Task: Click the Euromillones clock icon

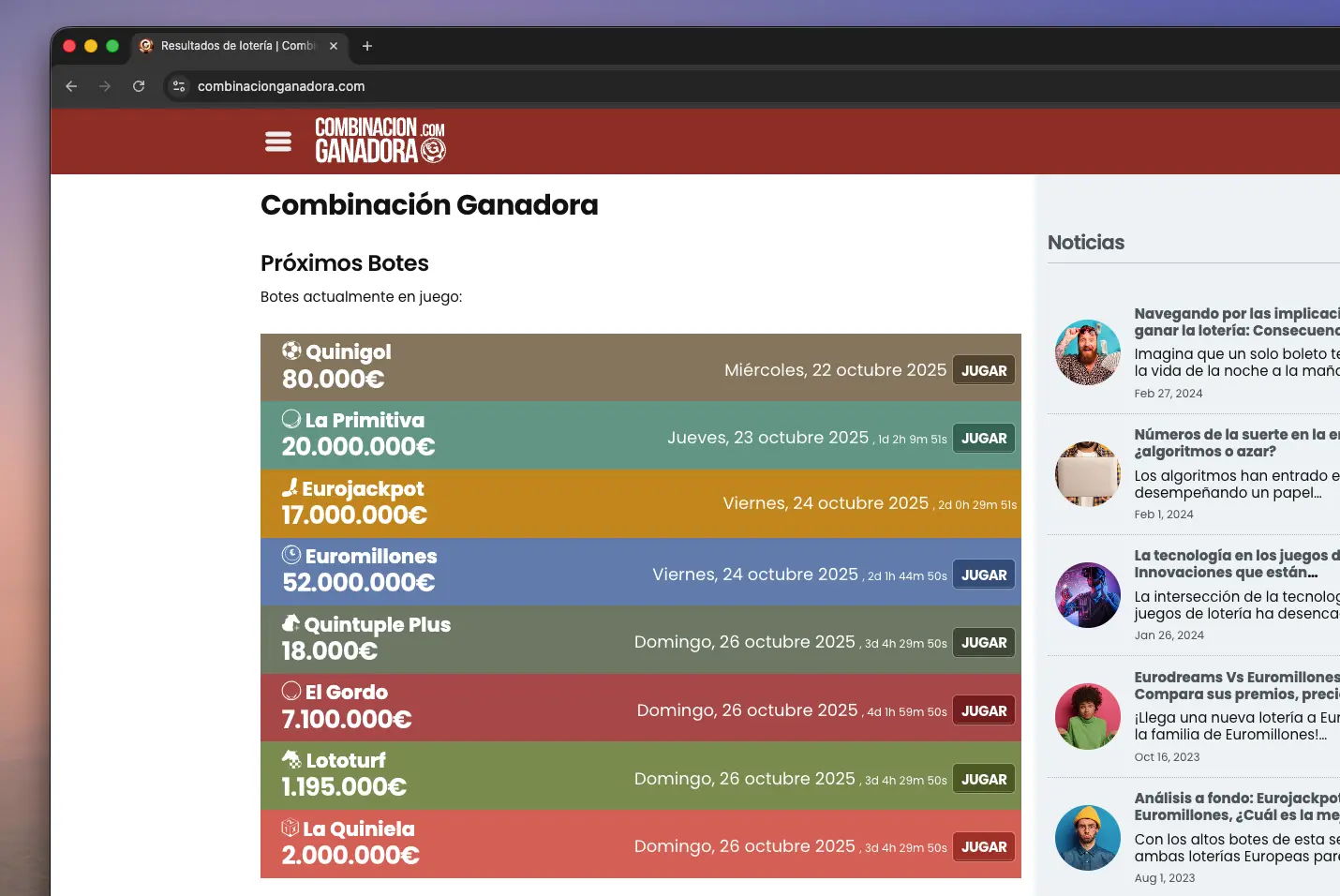Action: 291,556
